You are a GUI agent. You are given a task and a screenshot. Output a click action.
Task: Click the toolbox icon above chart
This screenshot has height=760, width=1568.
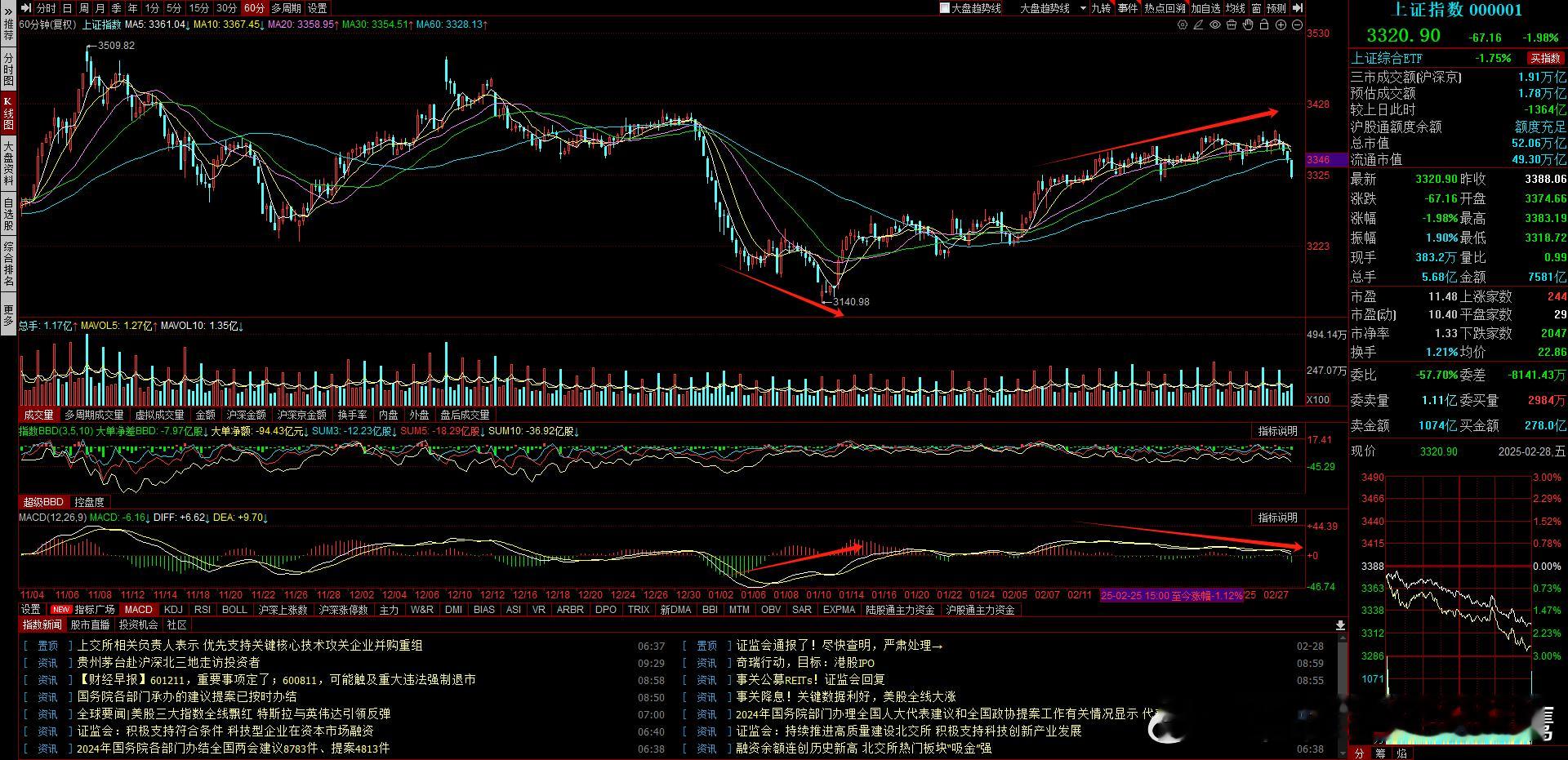click(x=1231, y=25)
